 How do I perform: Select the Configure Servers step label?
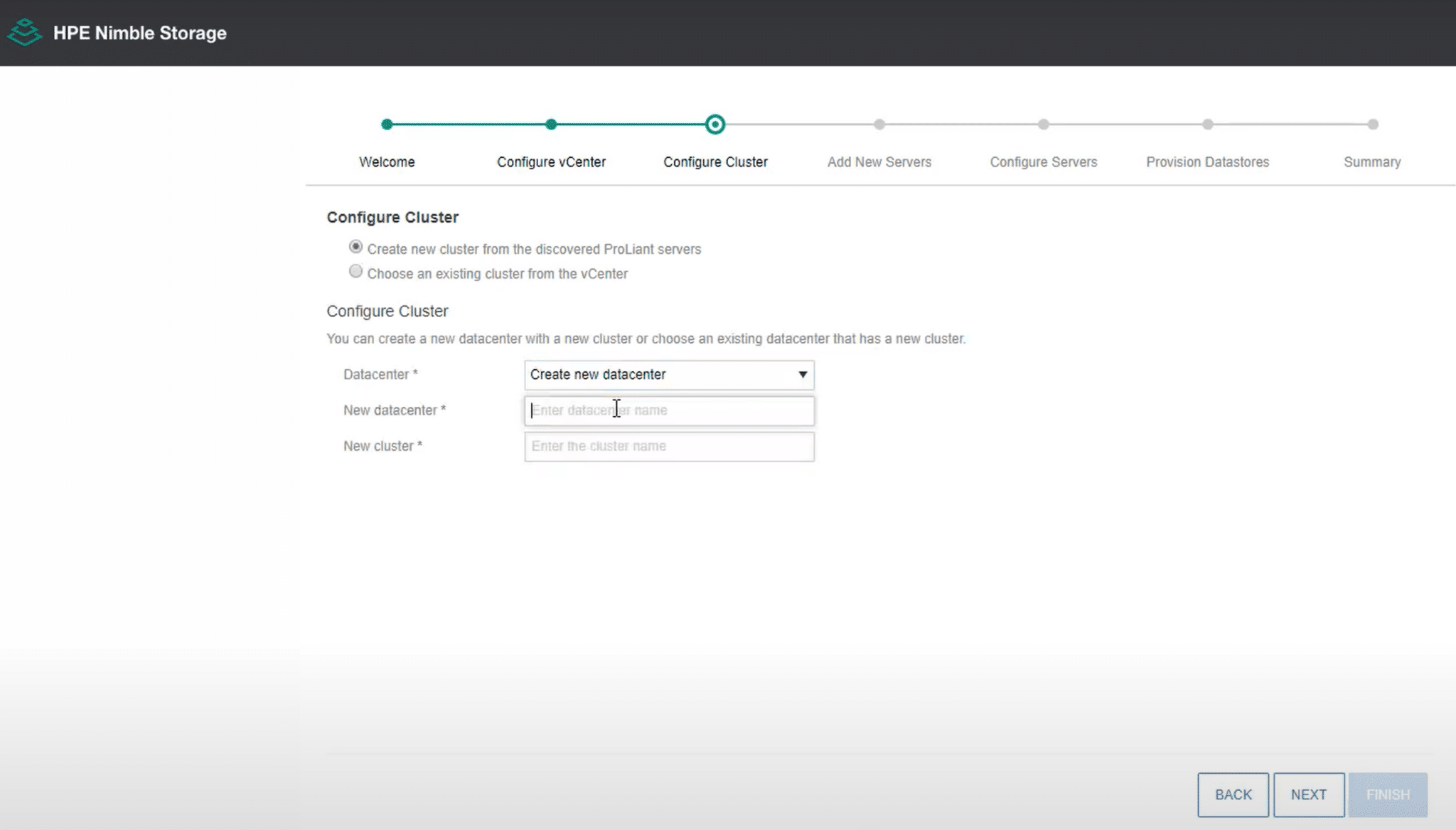[1044, 162]
